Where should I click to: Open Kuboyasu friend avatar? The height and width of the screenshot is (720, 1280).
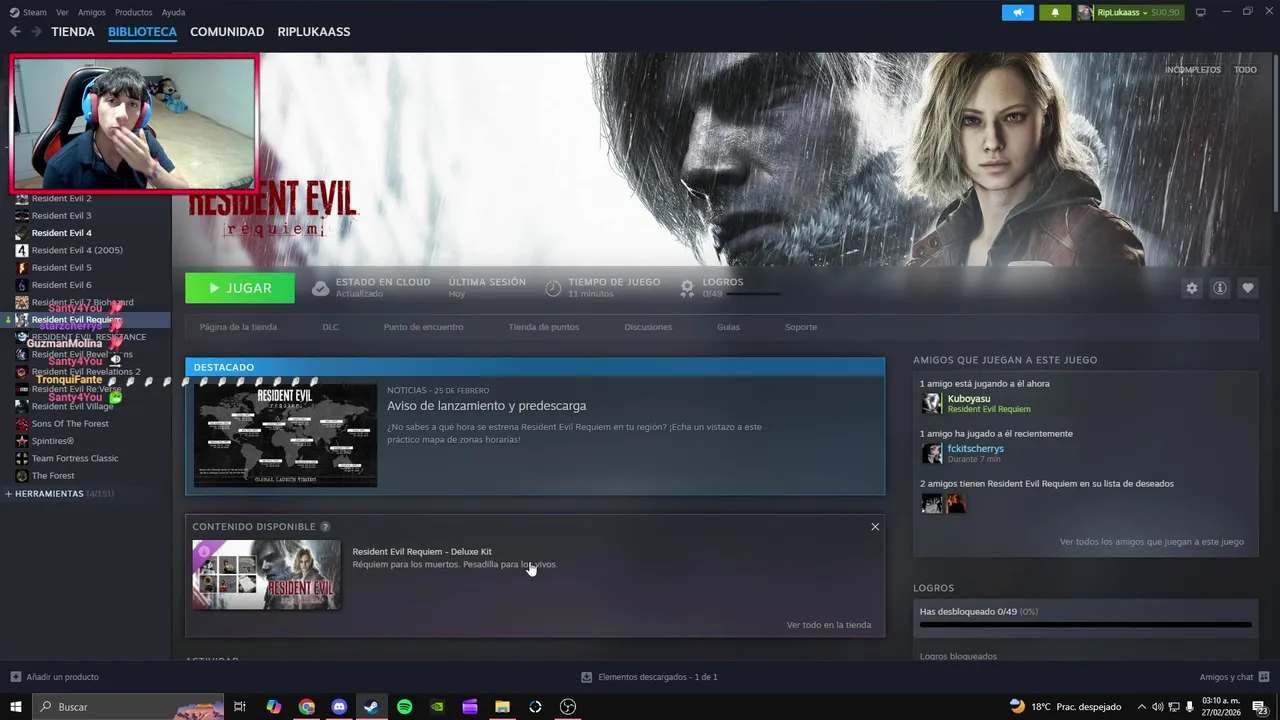point(931,403)
